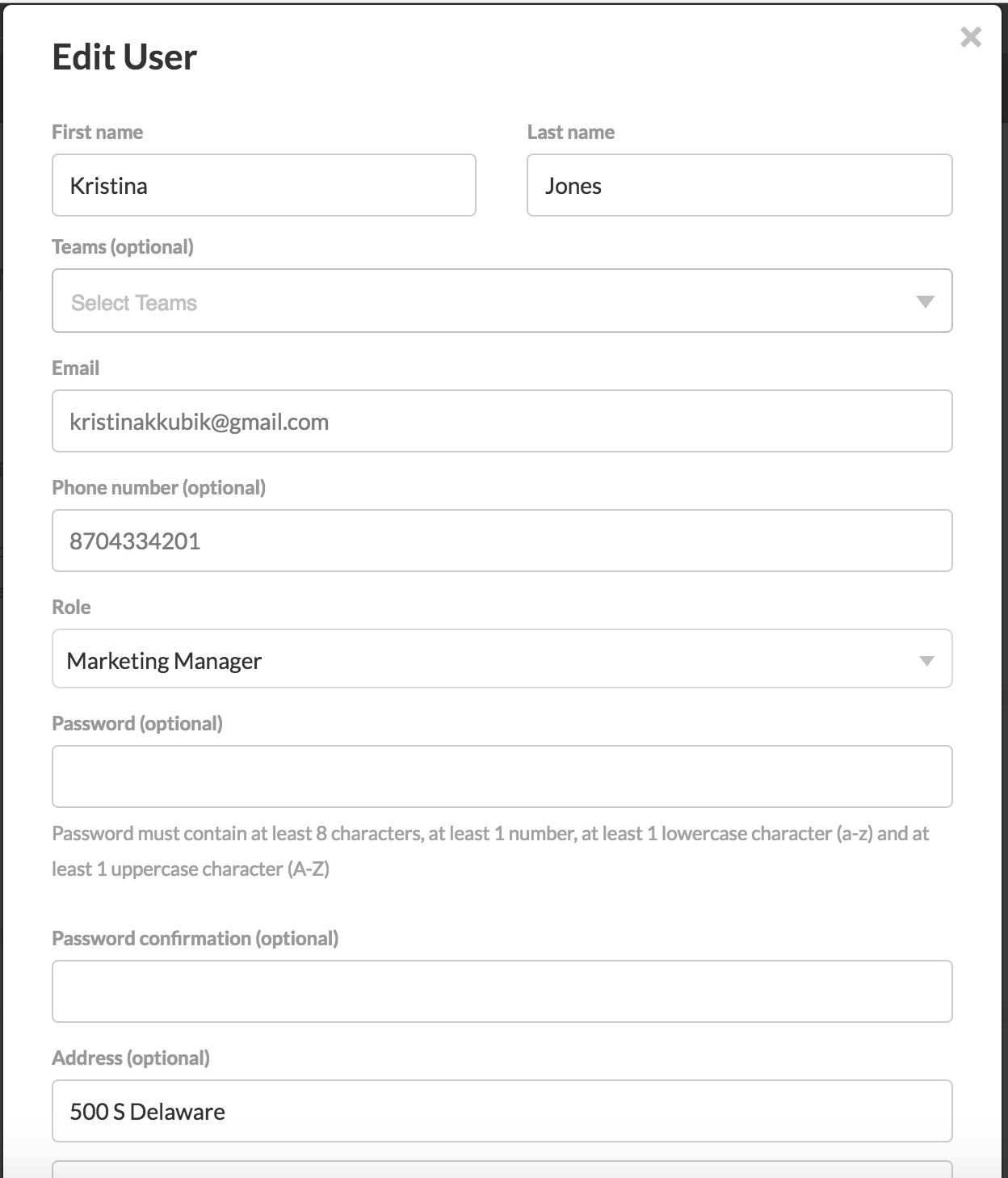1008x1178 pixels.
Task: Click the "Password confirmation (optional)" label
Action: pyautogui.click(x=195, y=939)
